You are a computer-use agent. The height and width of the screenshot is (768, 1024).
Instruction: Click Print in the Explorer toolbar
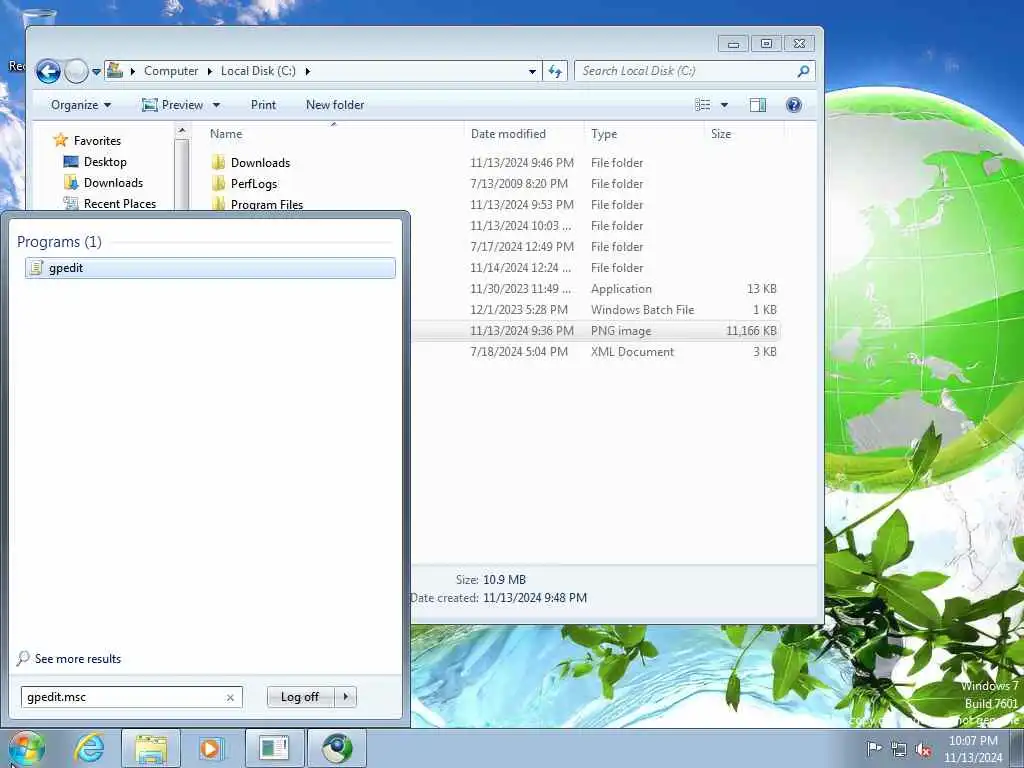pos(263,105)
